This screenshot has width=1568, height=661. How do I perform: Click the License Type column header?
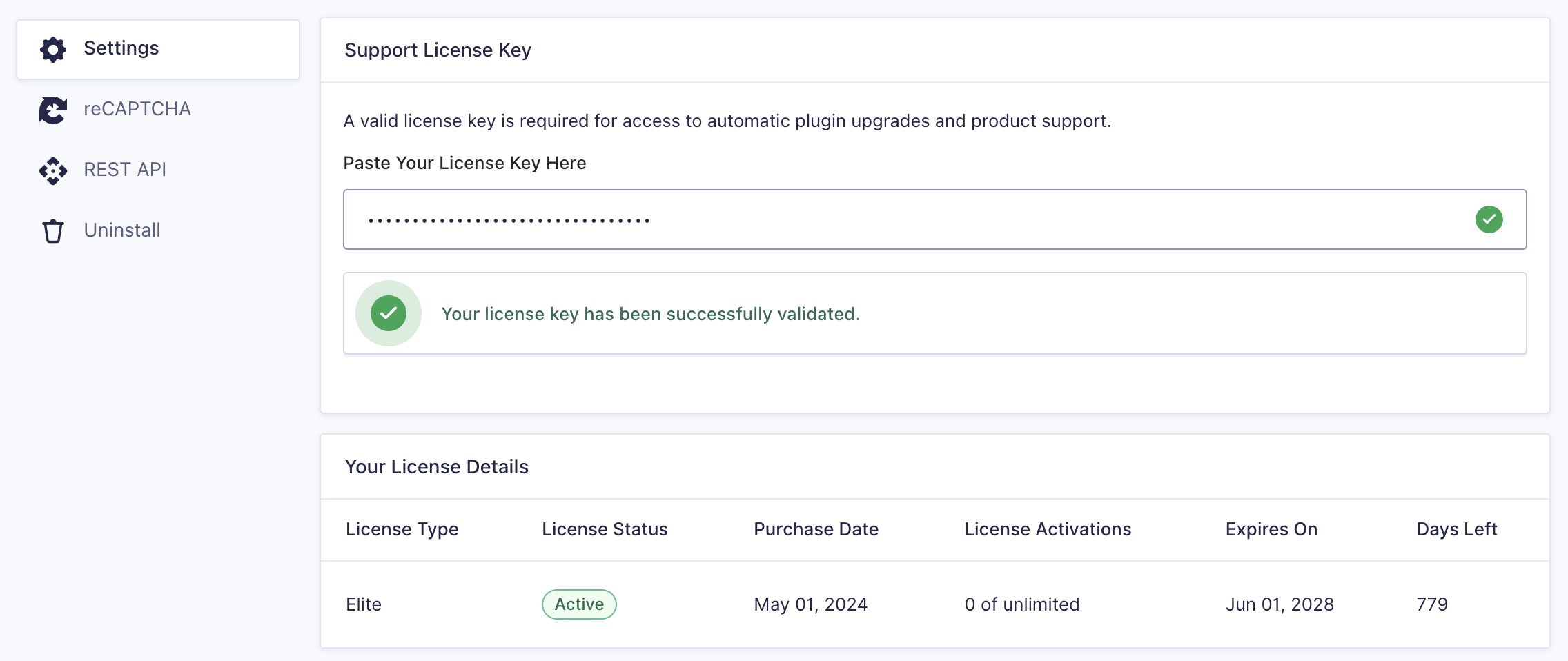[x=402, y=529]
